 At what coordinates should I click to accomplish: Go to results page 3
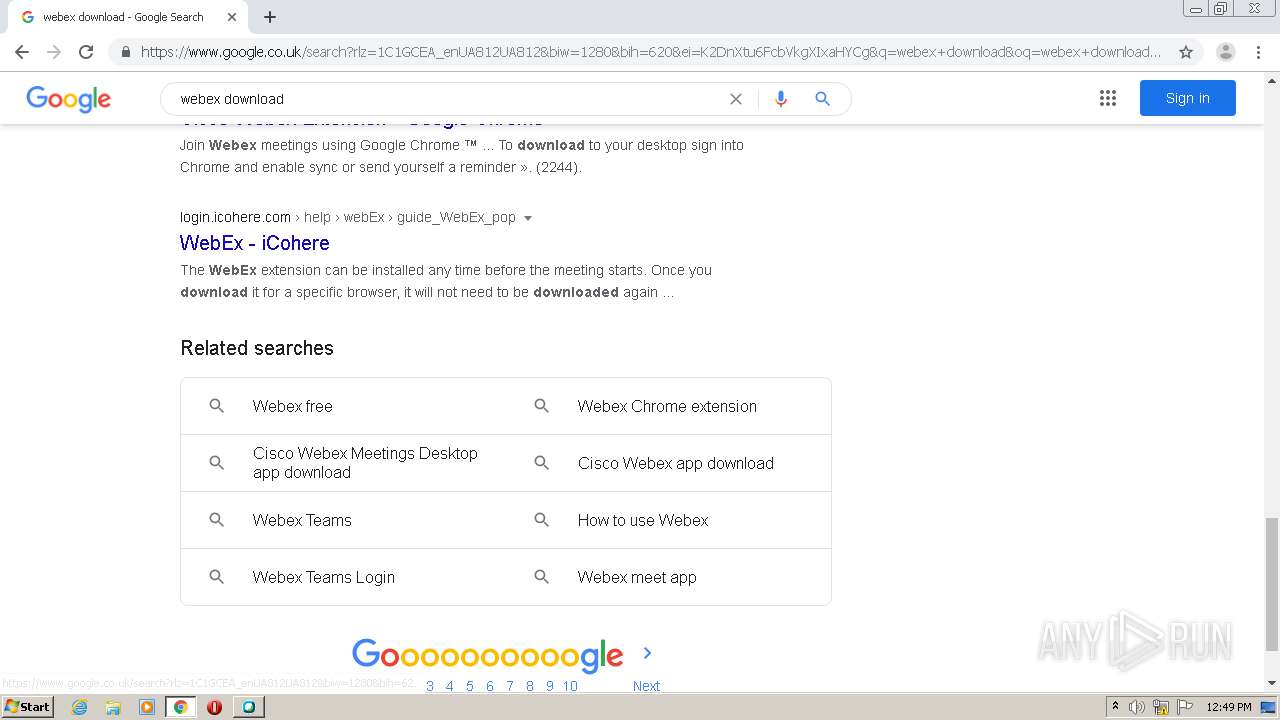(430, 686)
